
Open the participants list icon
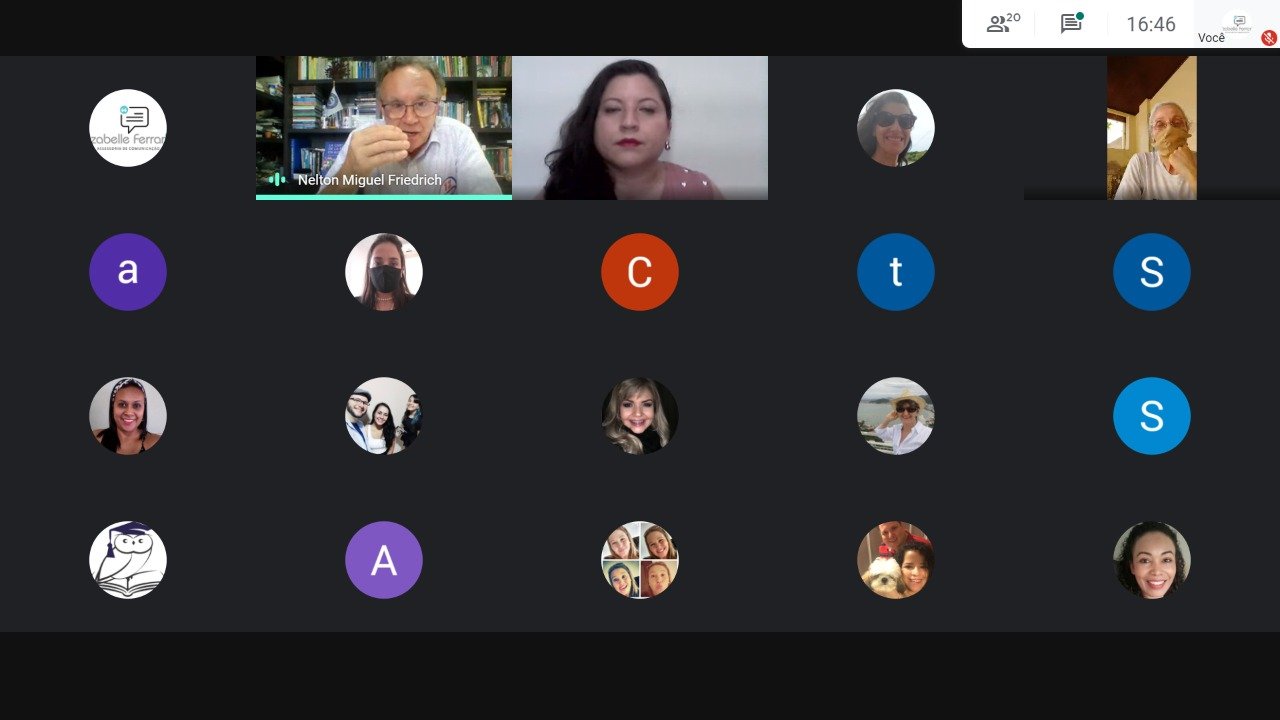click(1003, 23)
